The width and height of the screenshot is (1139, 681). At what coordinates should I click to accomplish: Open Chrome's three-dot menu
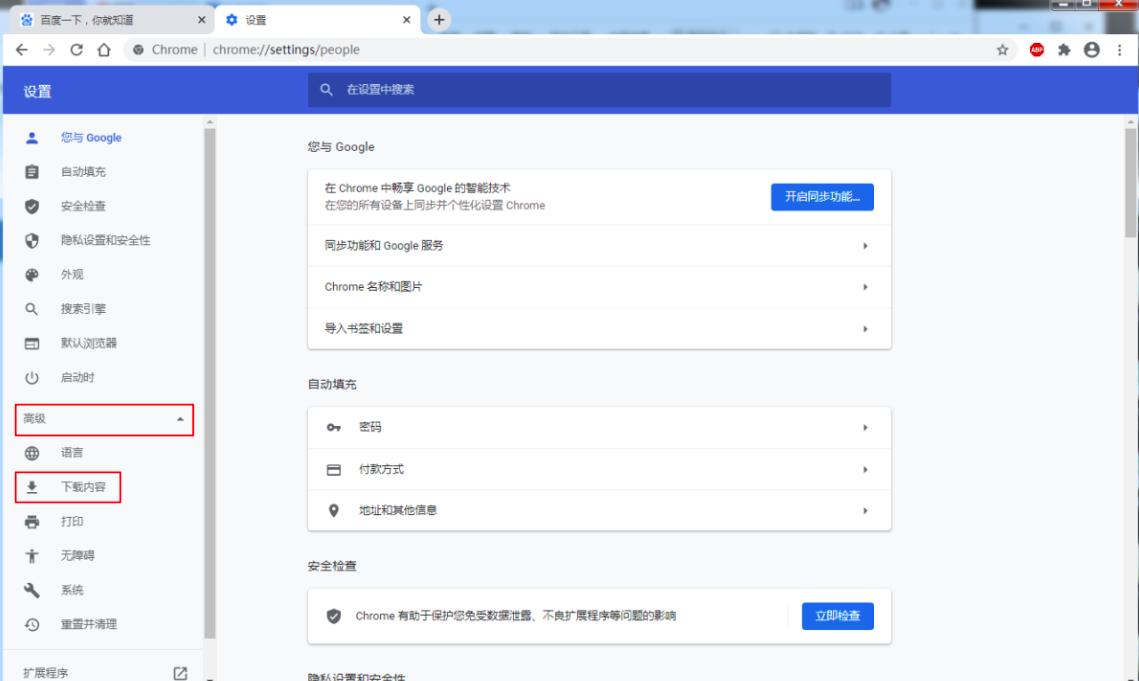click(1119, 49)
